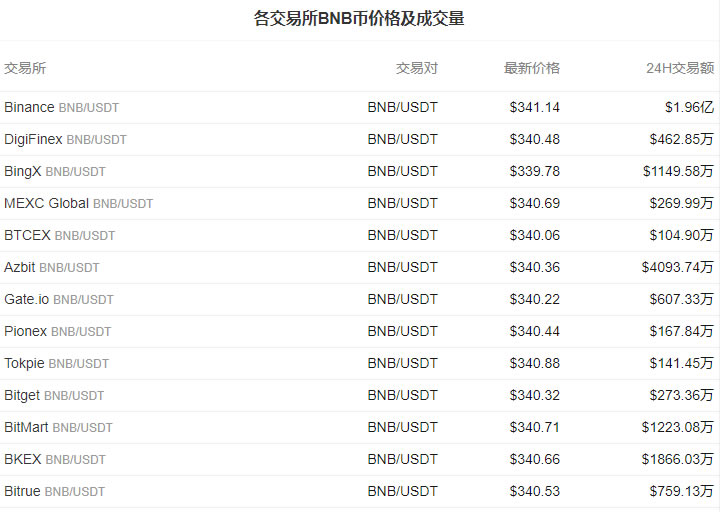Viewport: 720px width, 512px height.
Task: Click the 交易对 column header
Action: pos(416,68)
